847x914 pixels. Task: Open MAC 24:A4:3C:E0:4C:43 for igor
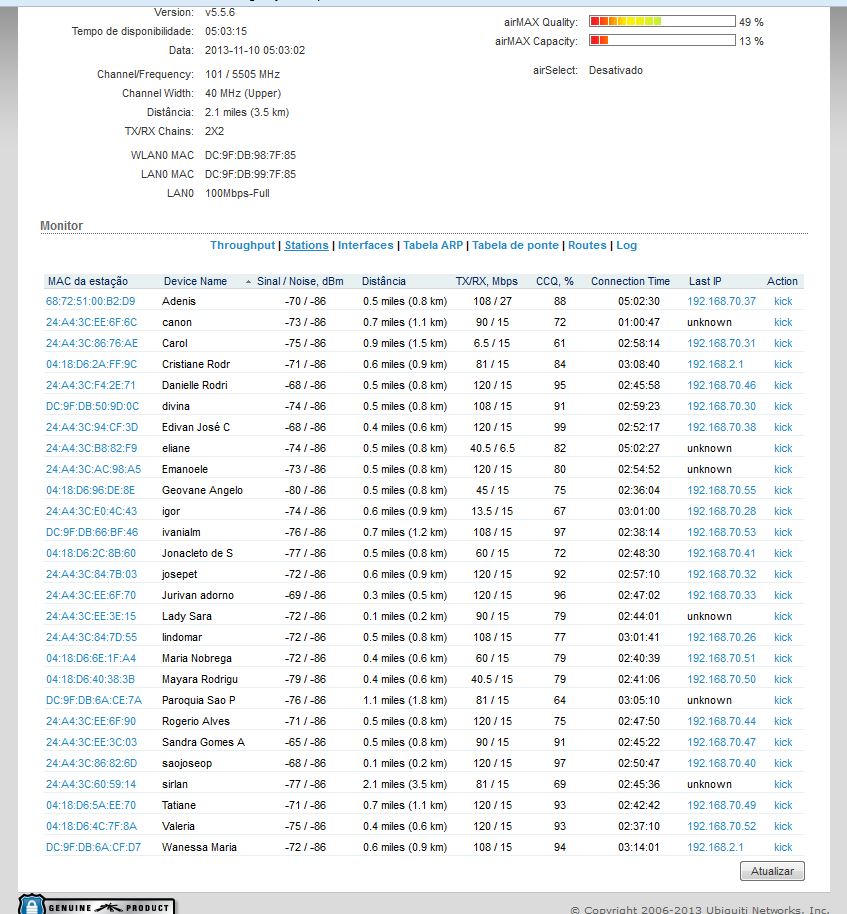92,511
